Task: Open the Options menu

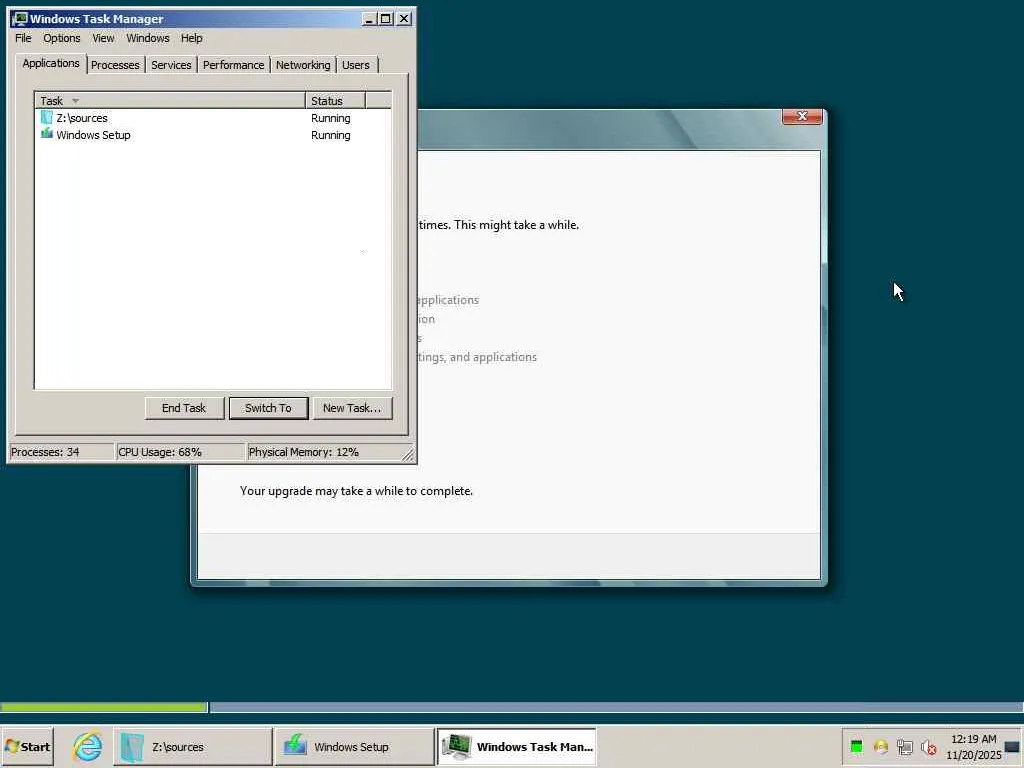Action: point(61,38)
